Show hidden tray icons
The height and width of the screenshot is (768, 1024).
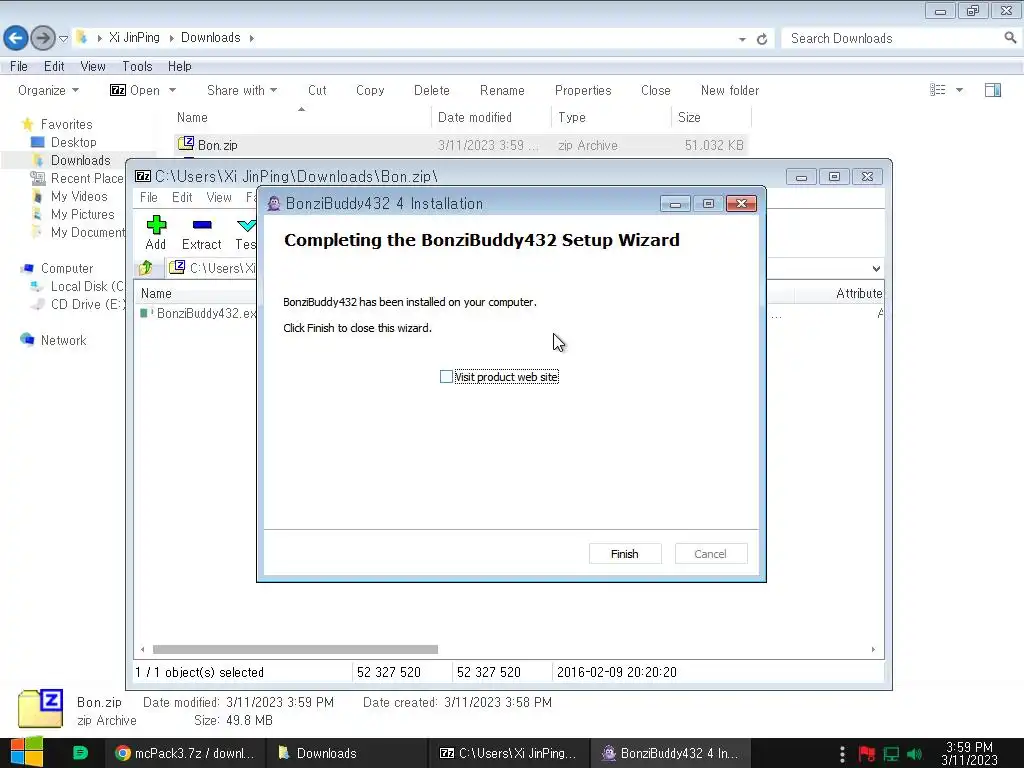(842, 754)
